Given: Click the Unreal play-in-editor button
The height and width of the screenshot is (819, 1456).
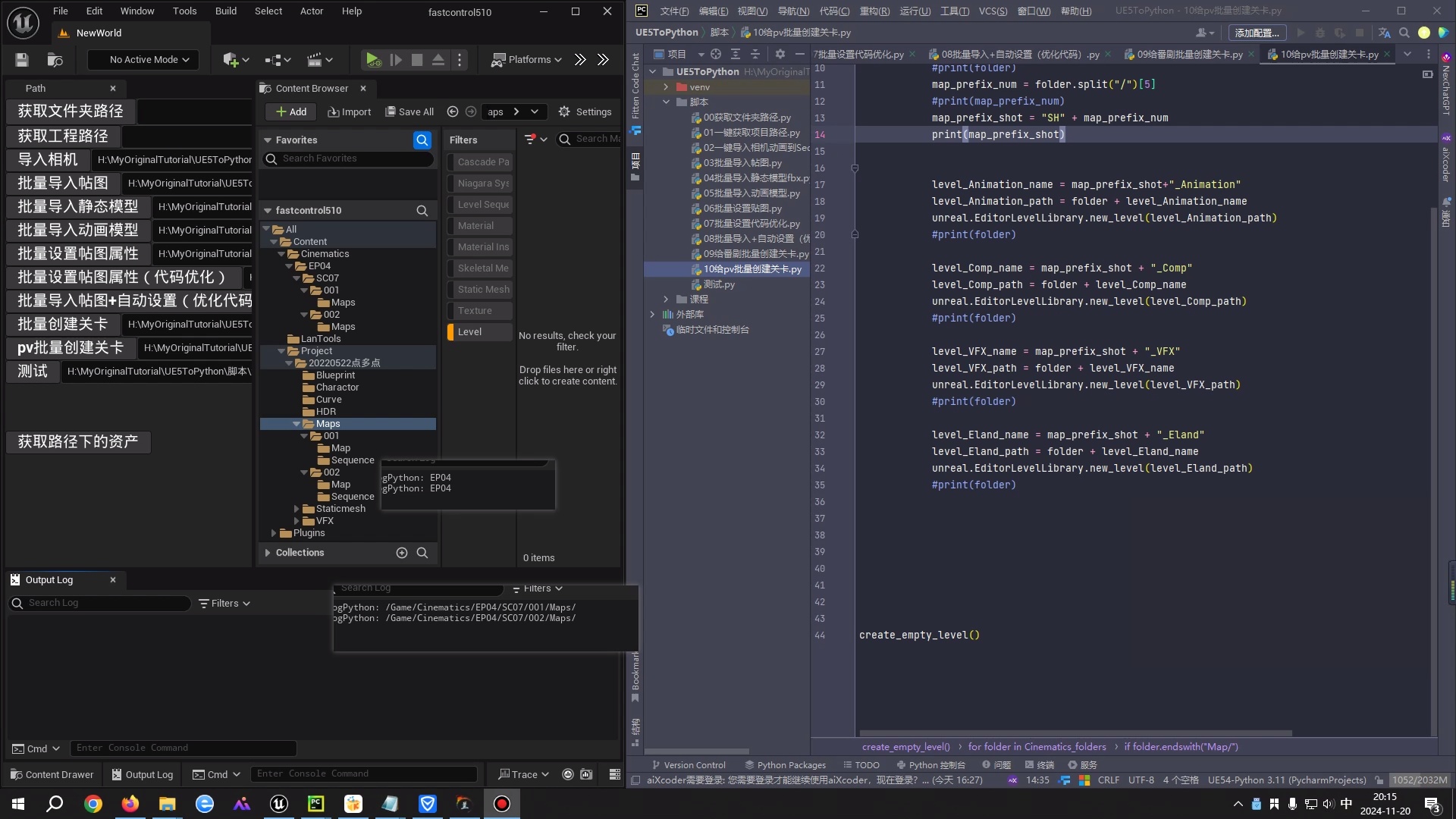Looking at the screenshot, I should [372, 60].
